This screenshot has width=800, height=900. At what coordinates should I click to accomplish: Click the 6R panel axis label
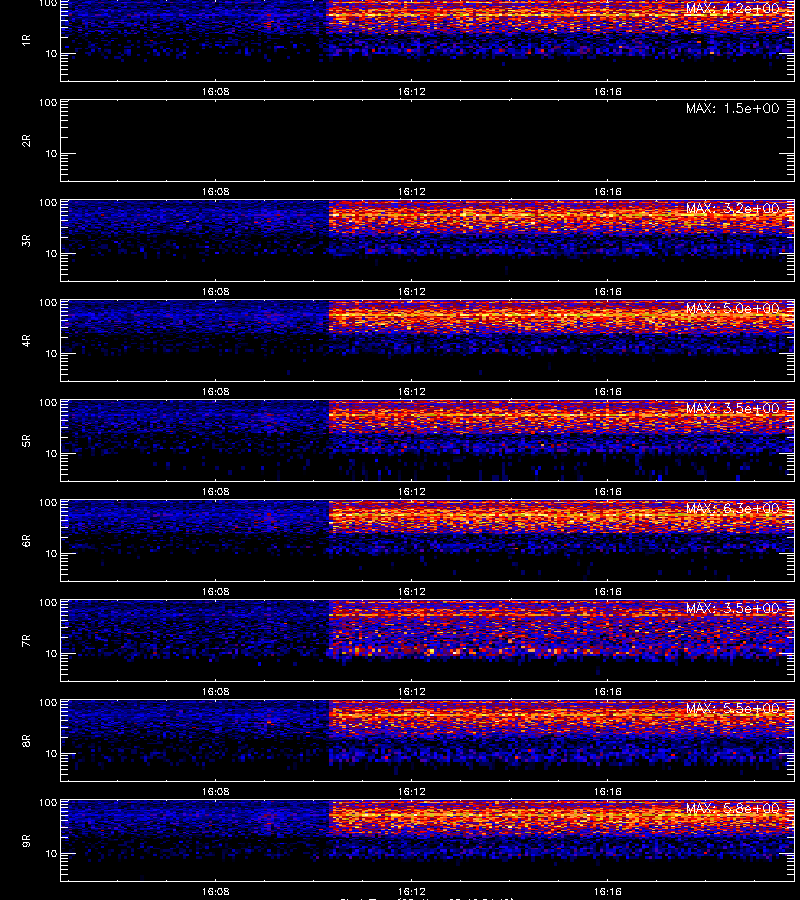click(x=26, y=540)
